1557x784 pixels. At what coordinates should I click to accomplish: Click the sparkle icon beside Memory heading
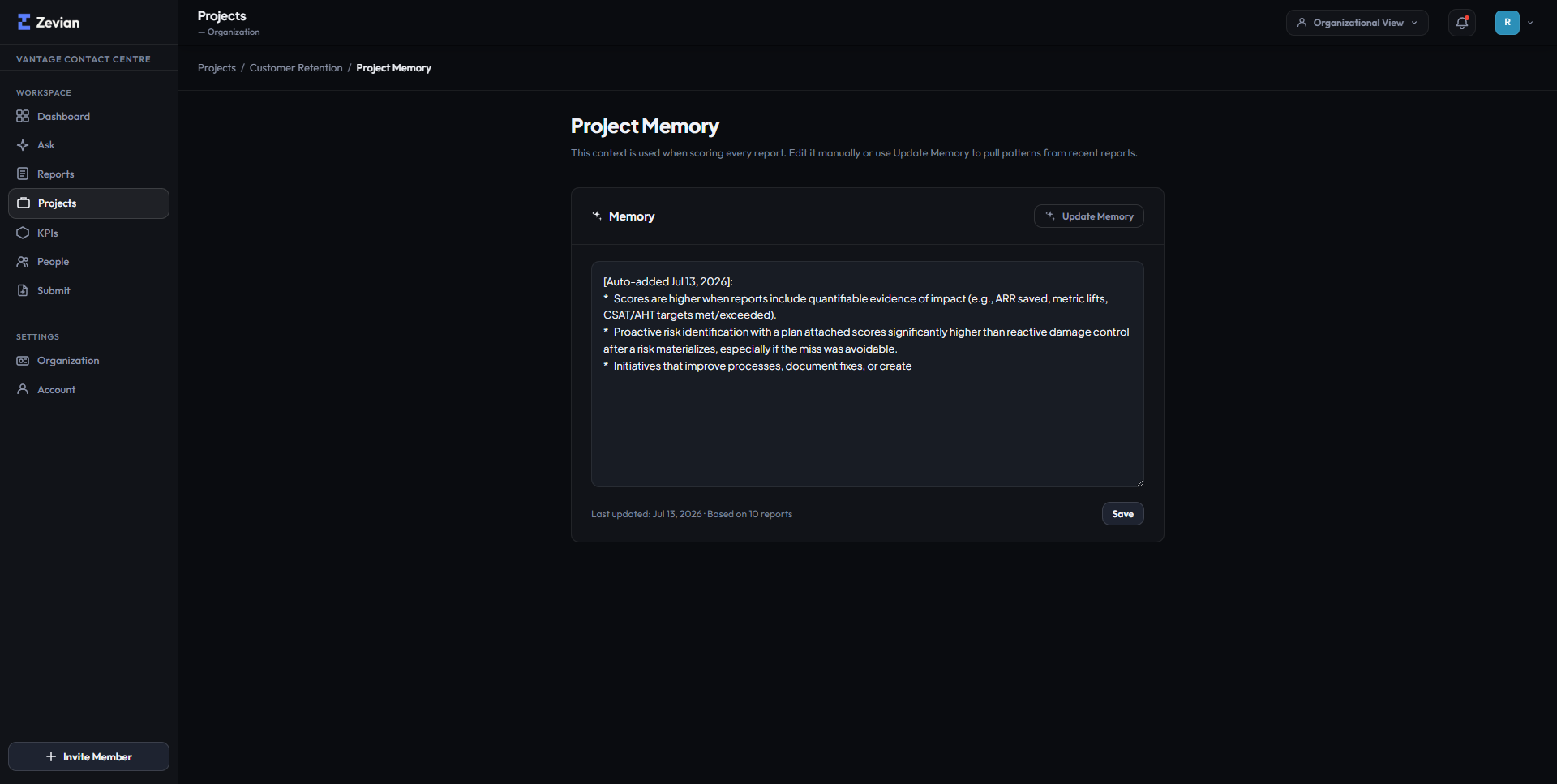tap(597, 216)
